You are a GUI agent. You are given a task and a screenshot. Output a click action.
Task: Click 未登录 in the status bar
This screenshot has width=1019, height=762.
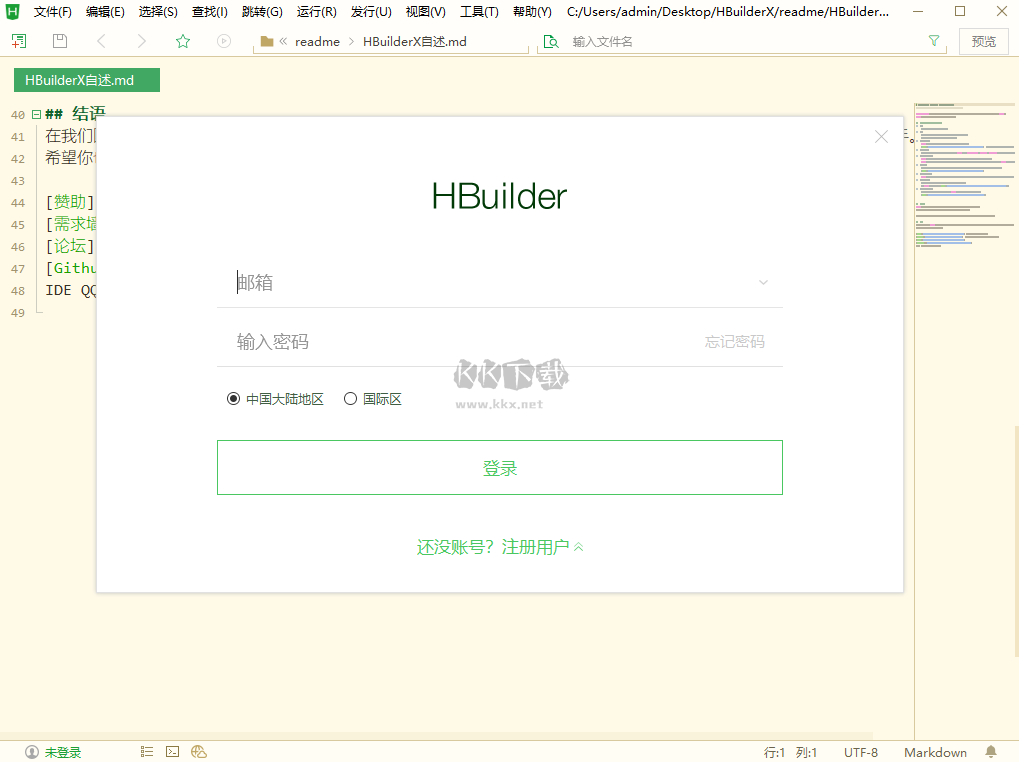tap(63, 752)
